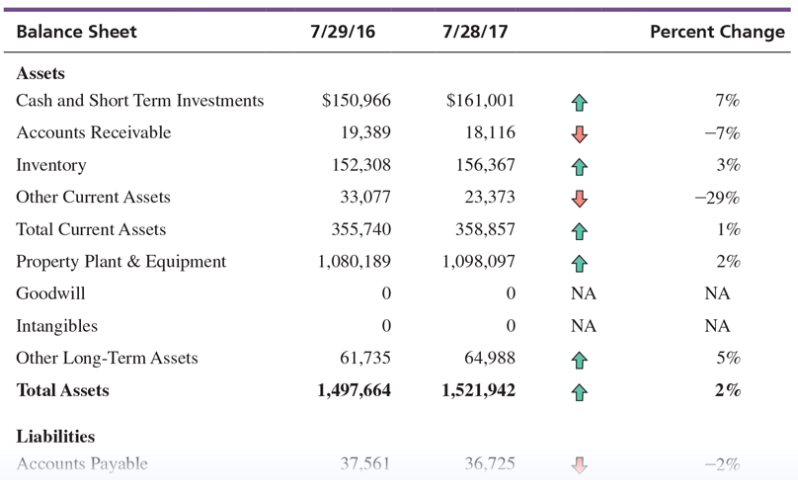This screenshot has width=798, height=480.
Task: Select the Total Assets 1,521,942 value
Action: tap(478, 390)
